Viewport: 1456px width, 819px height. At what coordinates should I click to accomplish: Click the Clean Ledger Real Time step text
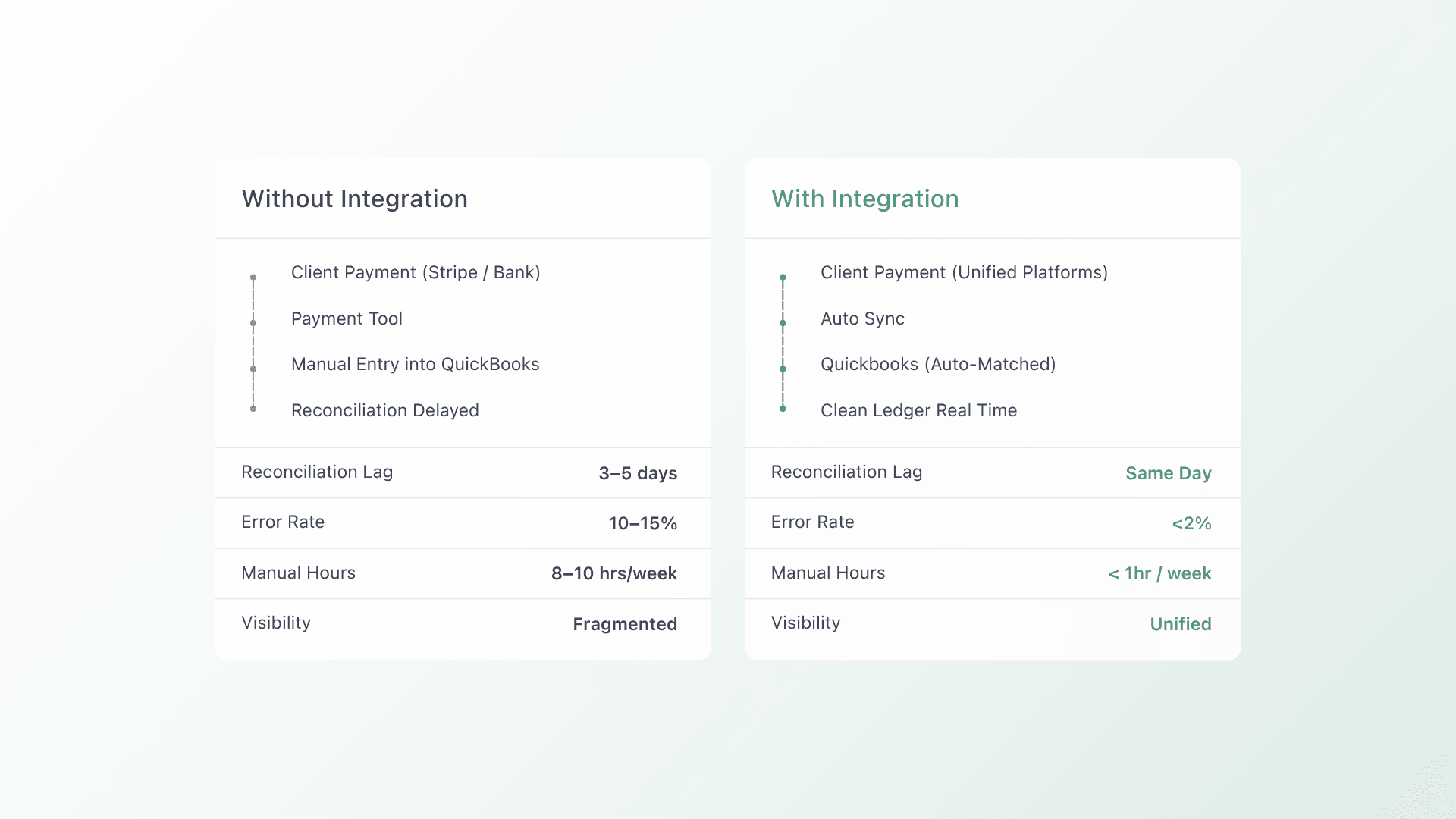tap(918, 410)
